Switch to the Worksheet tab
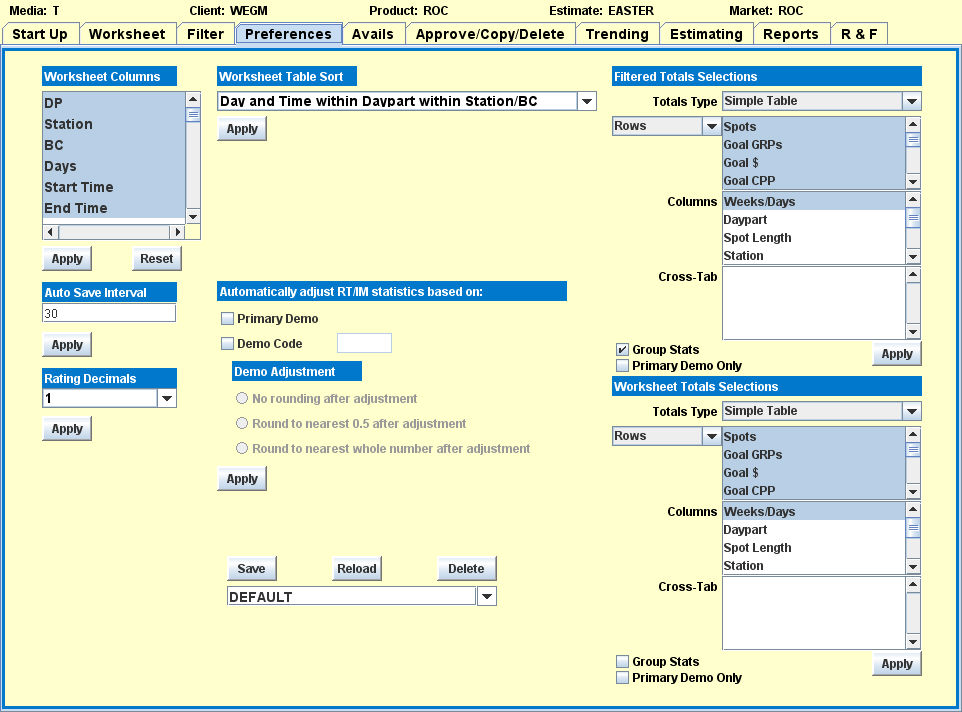 [127, 34]
